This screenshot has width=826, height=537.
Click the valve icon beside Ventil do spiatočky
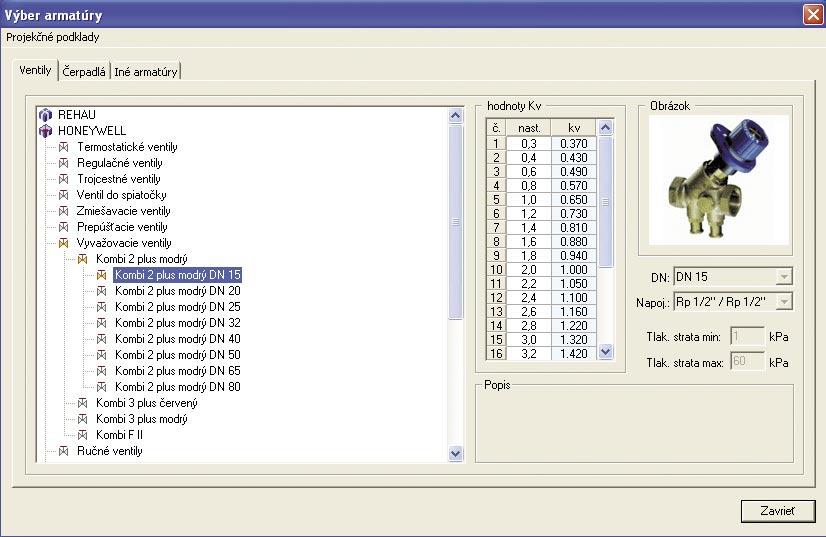[x=64, y=195]
